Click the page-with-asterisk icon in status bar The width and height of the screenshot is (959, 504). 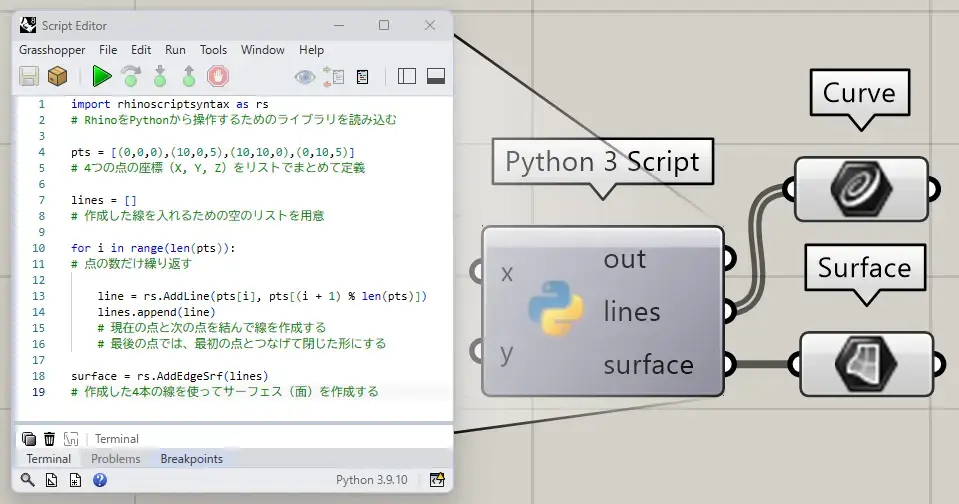point(75,480)
